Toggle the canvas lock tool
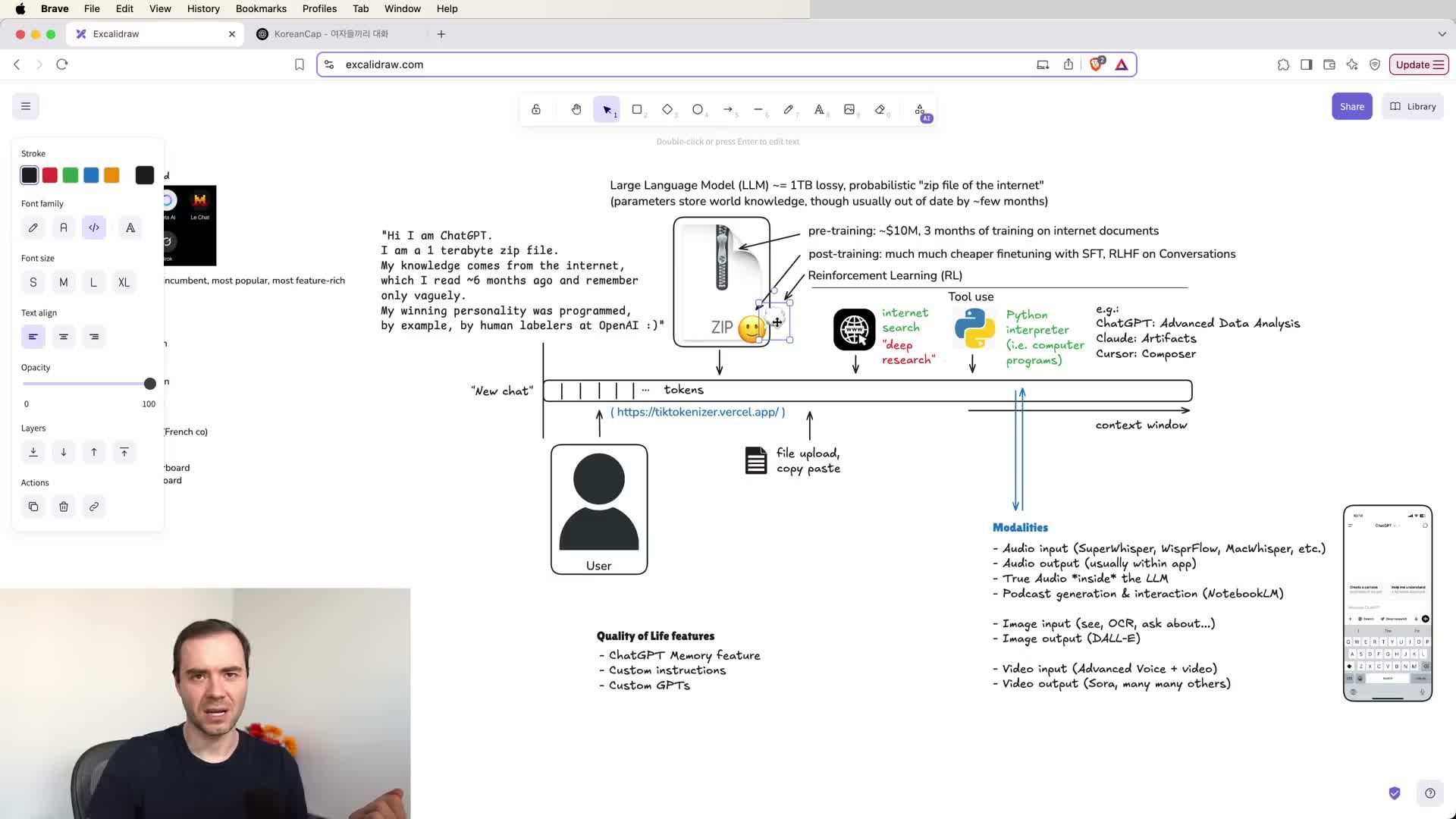 point(536,109)
